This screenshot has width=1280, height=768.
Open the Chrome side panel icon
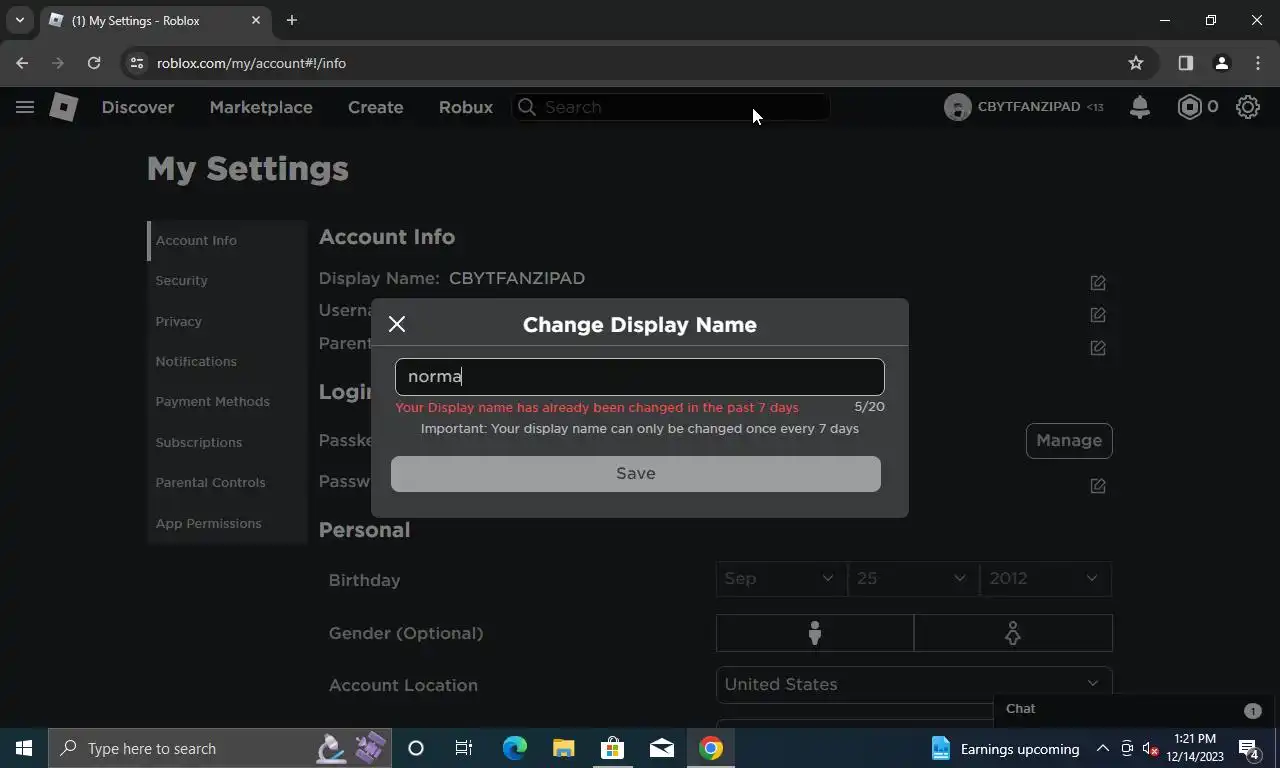pyautogui.click(x=1186, y=63)
